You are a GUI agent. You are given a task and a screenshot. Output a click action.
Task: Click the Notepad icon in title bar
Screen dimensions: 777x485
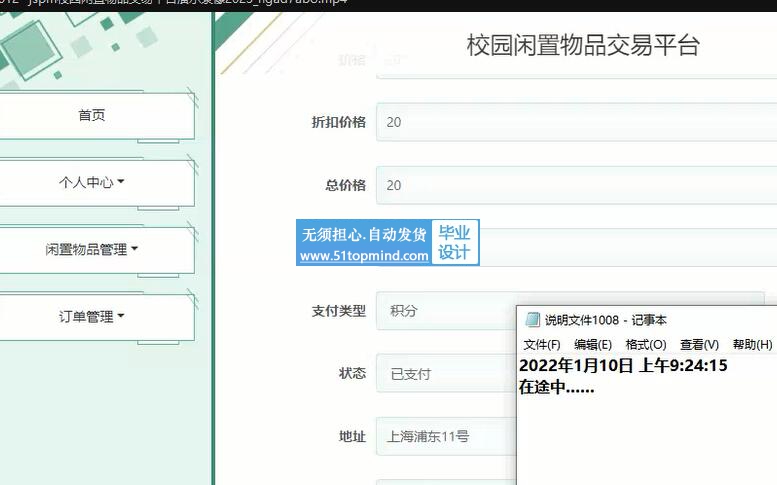tap(532, 320)
